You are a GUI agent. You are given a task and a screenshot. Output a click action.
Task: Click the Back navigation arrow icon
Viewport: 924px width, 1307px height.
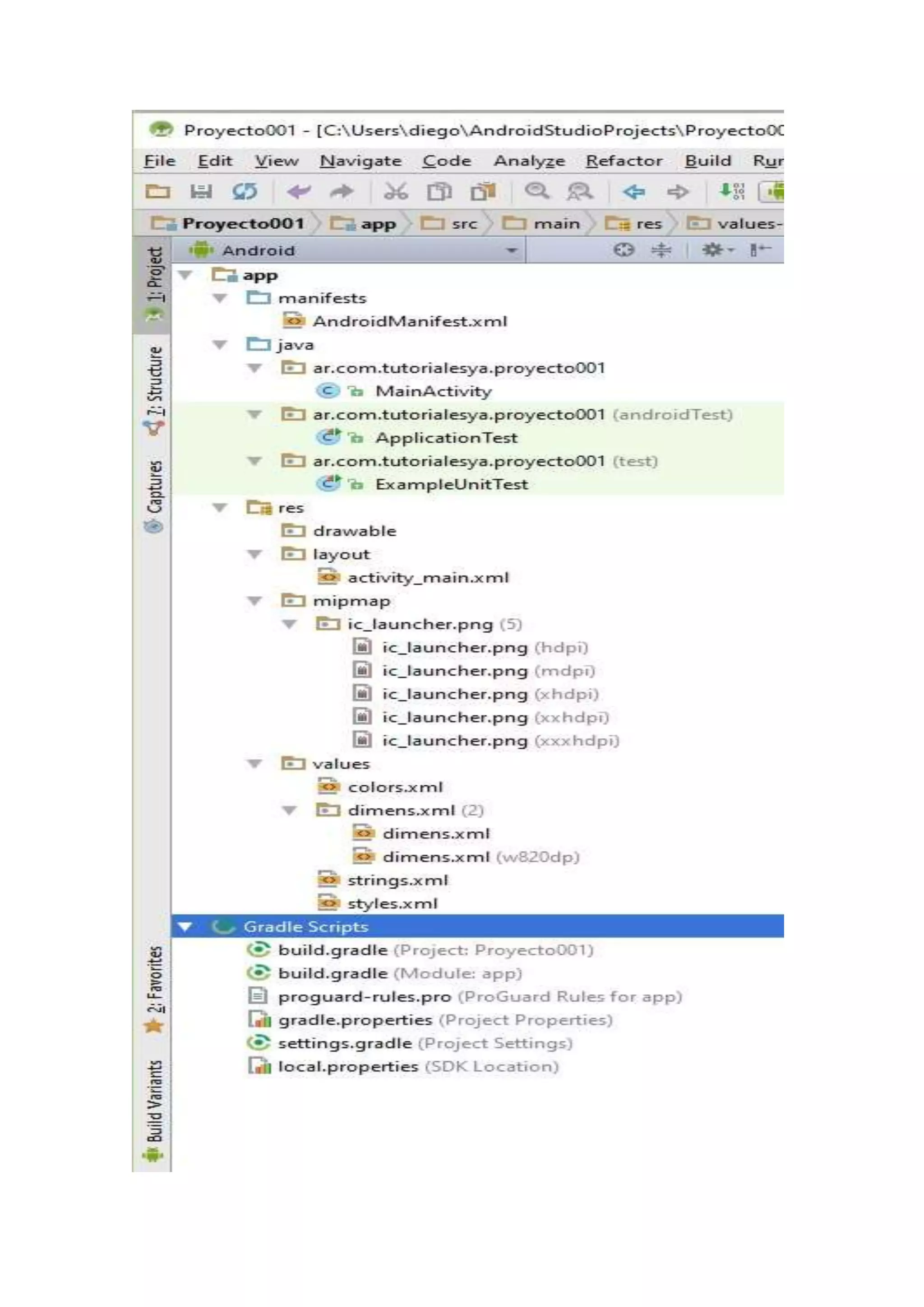tap(634, 192)
